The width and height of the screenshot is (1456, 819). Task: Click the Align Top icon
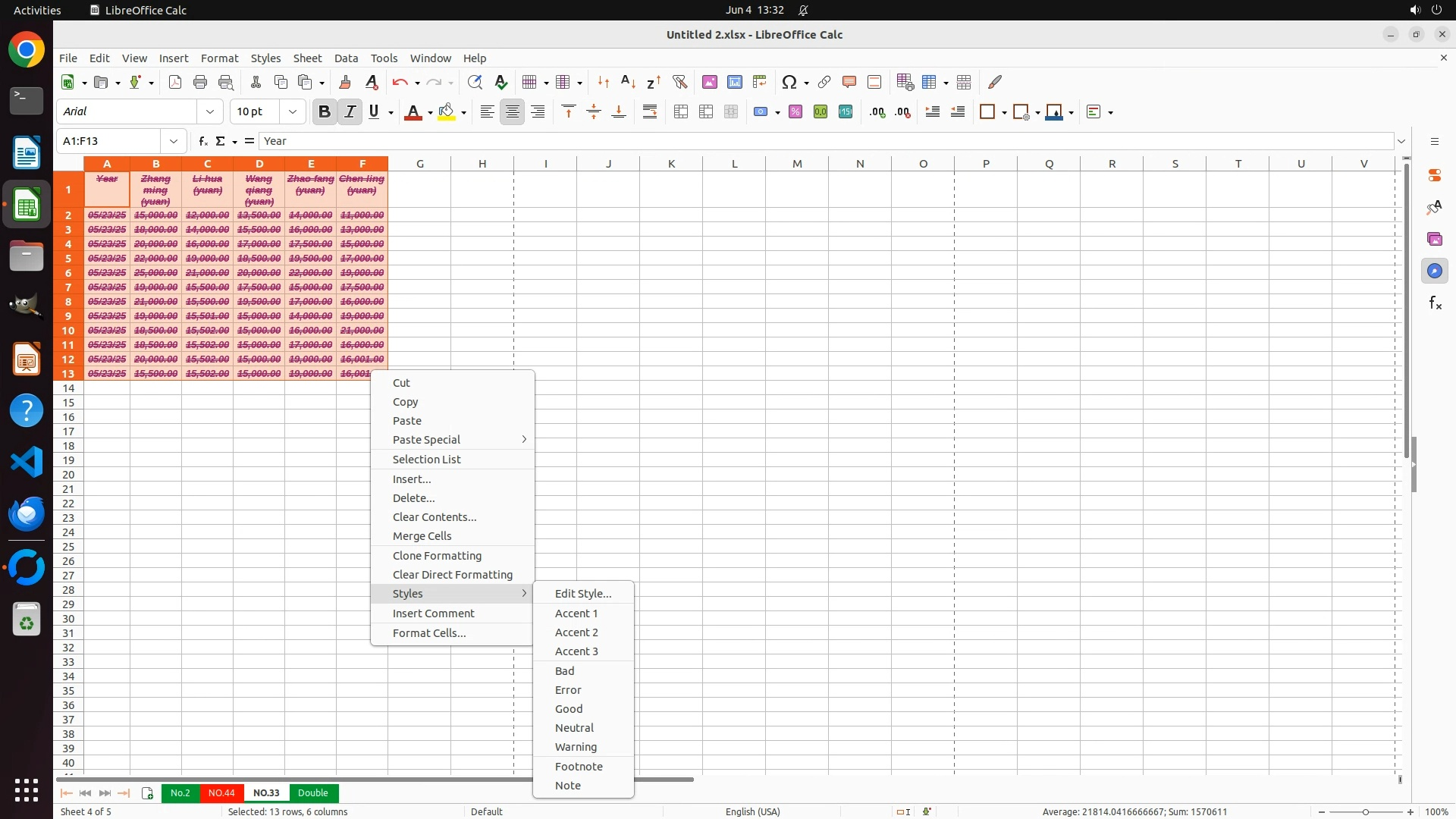point(569,112)
